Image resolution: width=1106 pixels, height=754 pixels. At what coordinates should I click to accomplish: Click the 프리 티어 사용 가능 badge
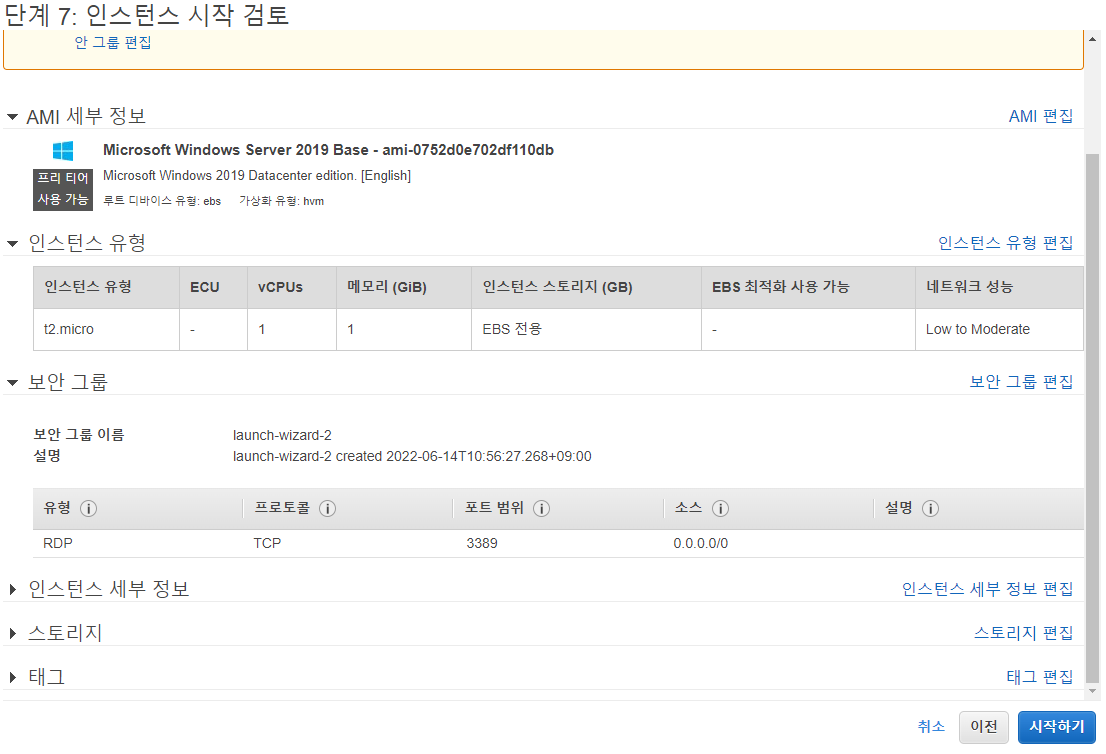(x=63, y=189)
